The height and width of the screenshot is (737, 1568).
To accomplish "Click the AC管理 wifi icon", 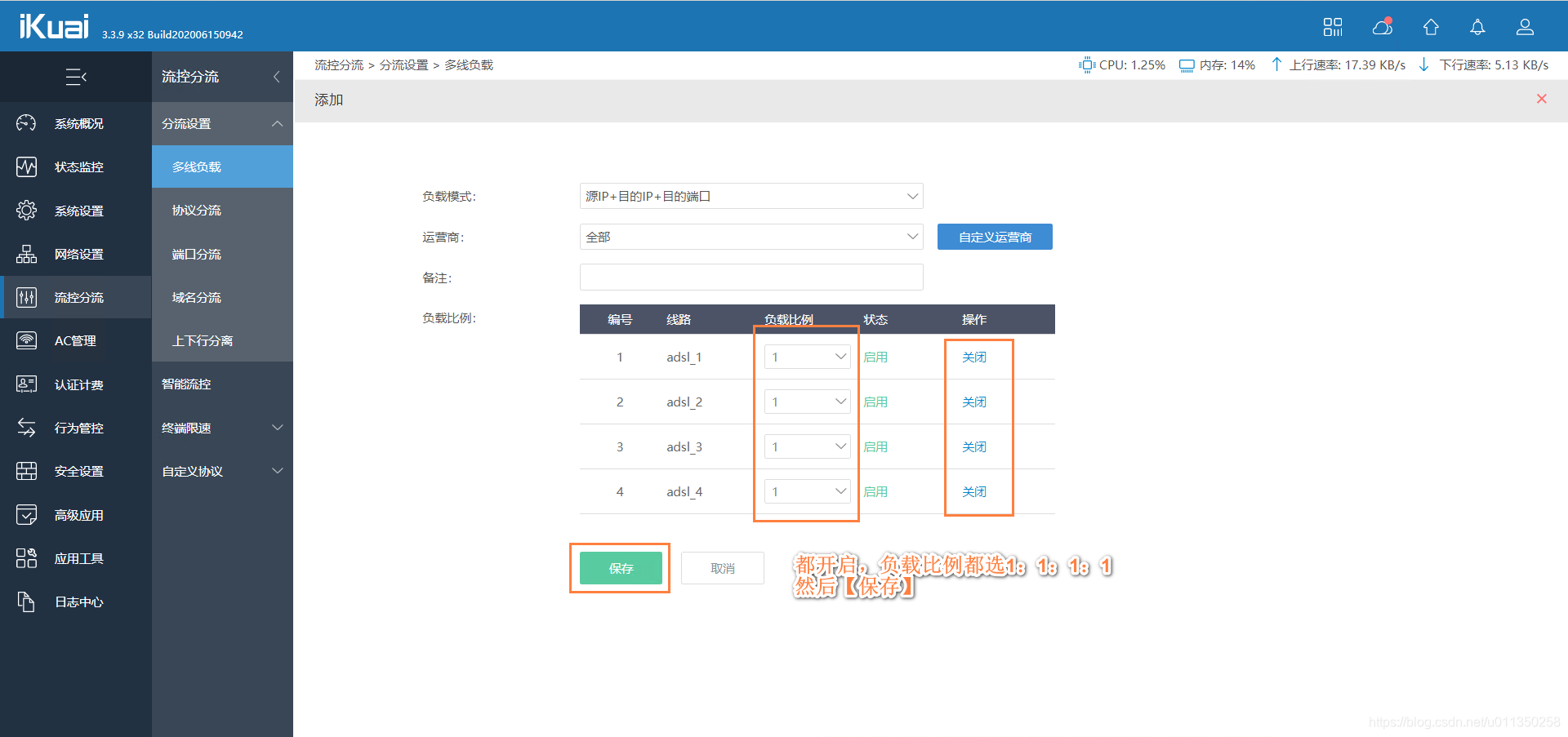I will [x=26, y=340].
